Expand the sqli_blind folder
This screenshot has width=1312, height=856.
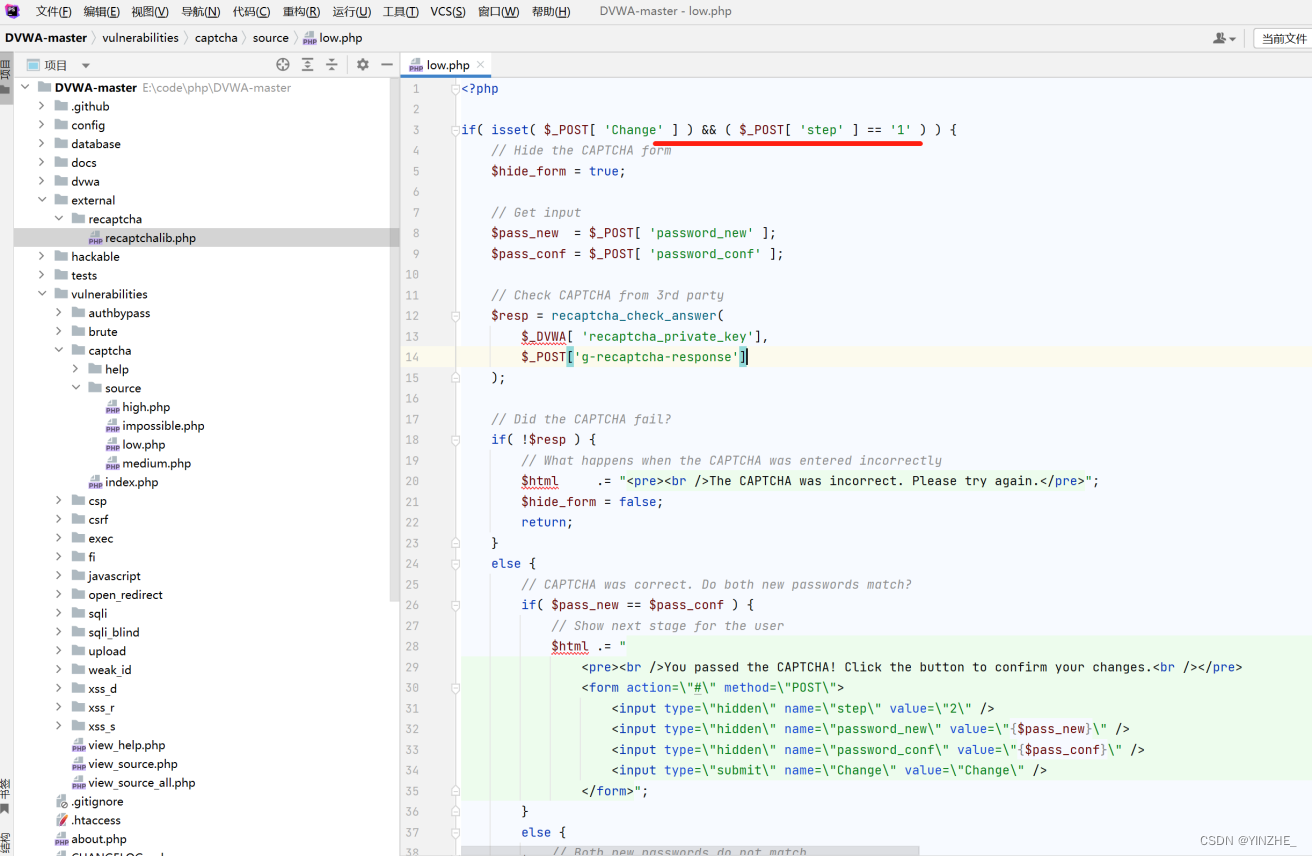(x=59, y=632)
